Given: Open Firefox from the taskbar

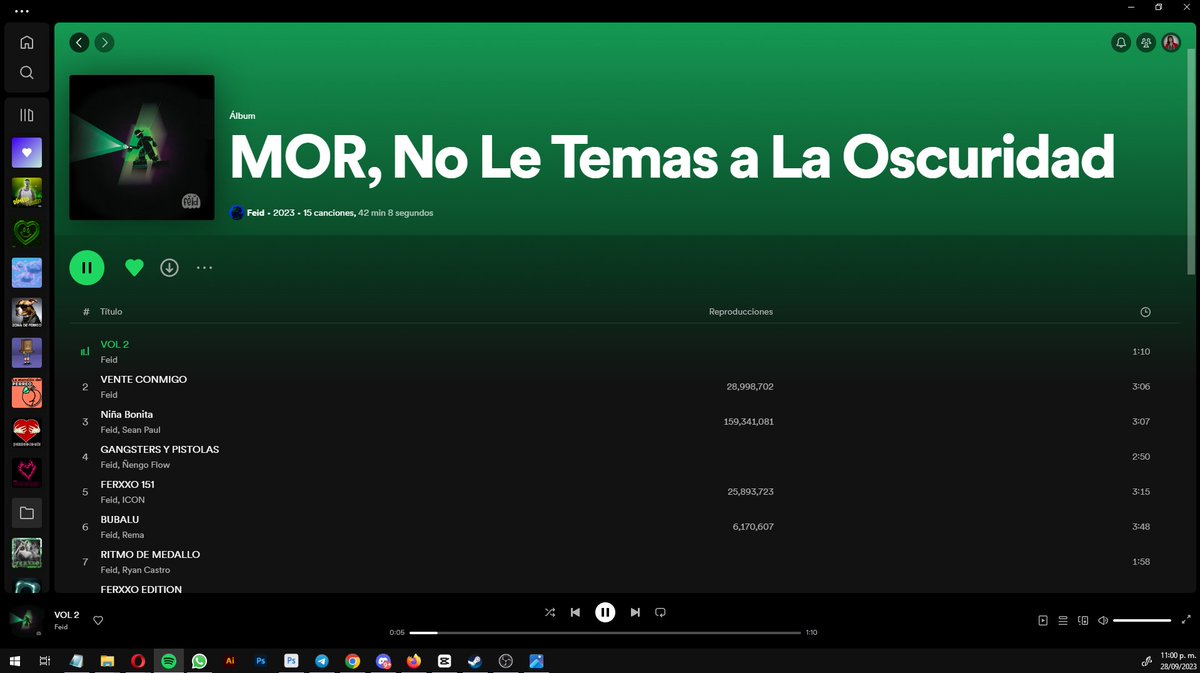Looking at the screenshot, I should click(x=414, y=661).
